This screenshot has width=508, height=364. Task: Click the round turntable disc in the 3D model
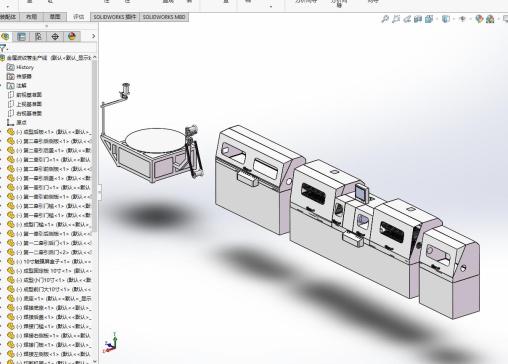(x=155, y=140)
